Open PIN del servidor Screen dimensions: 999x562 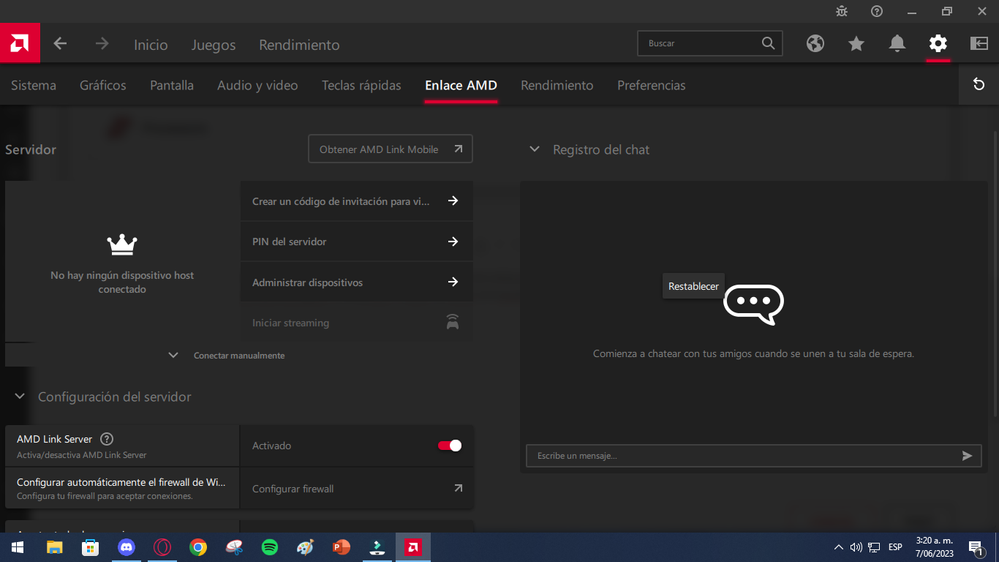tap(356, 241)
